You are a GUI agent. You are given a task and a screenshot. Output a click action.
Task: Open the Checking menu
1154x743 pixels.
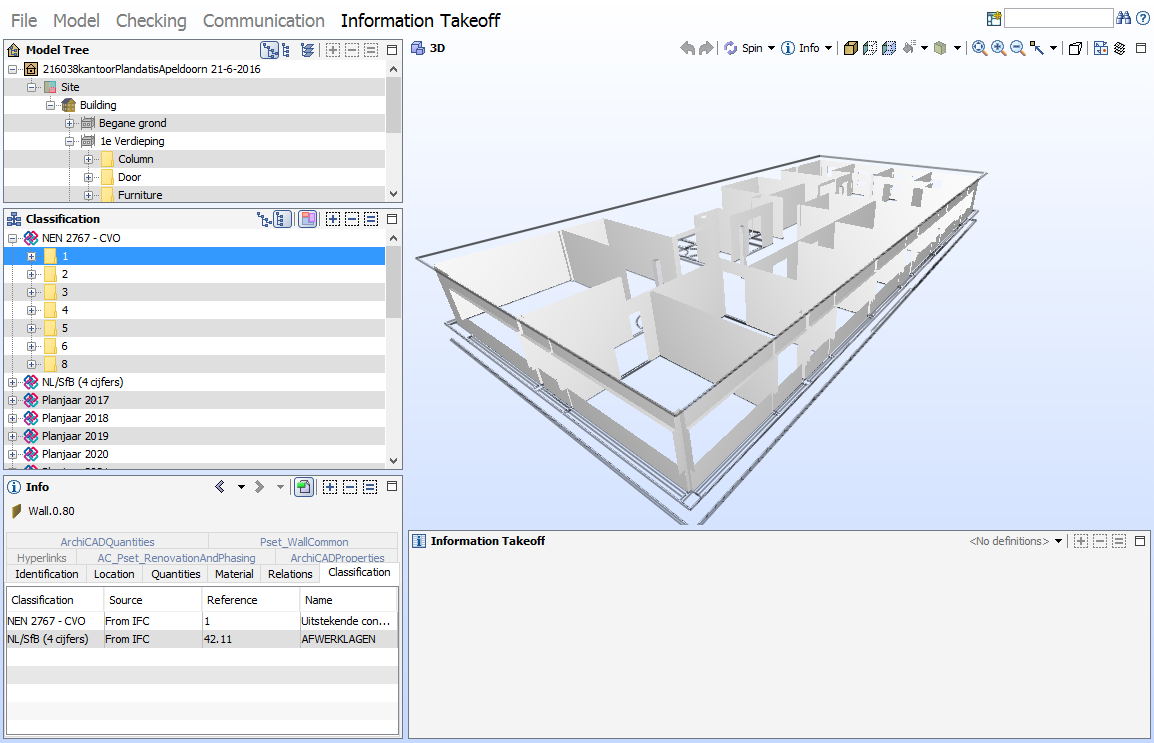pyautogui.click(x=151, y=21)
